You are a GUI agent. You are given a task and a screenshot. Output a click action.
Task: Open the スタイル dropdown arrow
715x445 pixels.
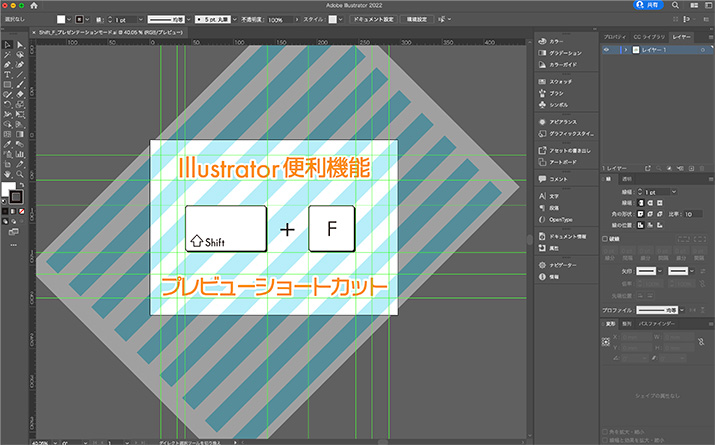click(x=340, y=20)
